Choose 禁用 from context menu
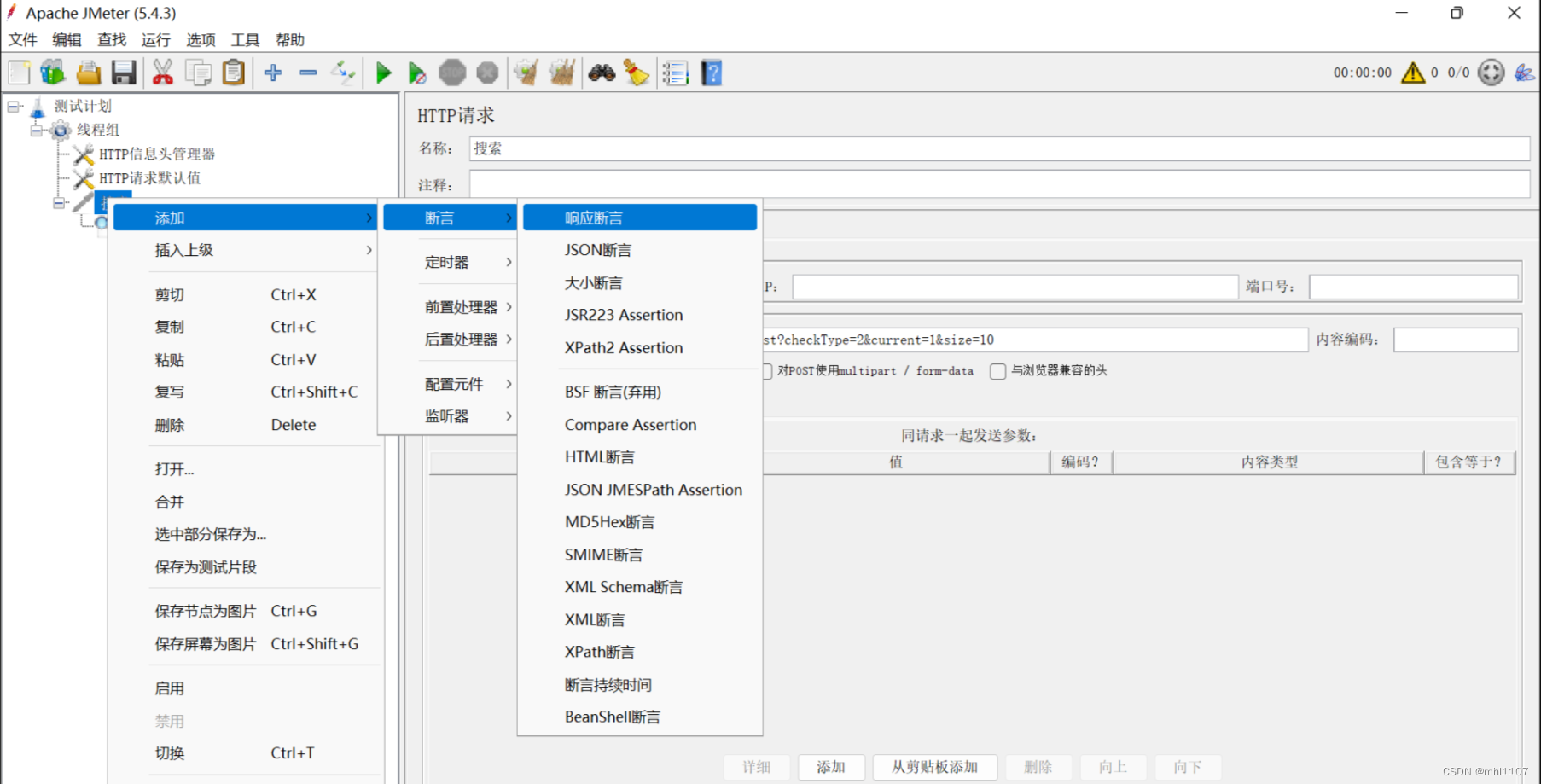The width and height of the screenshot is (1541, 784). pos(245,721)
